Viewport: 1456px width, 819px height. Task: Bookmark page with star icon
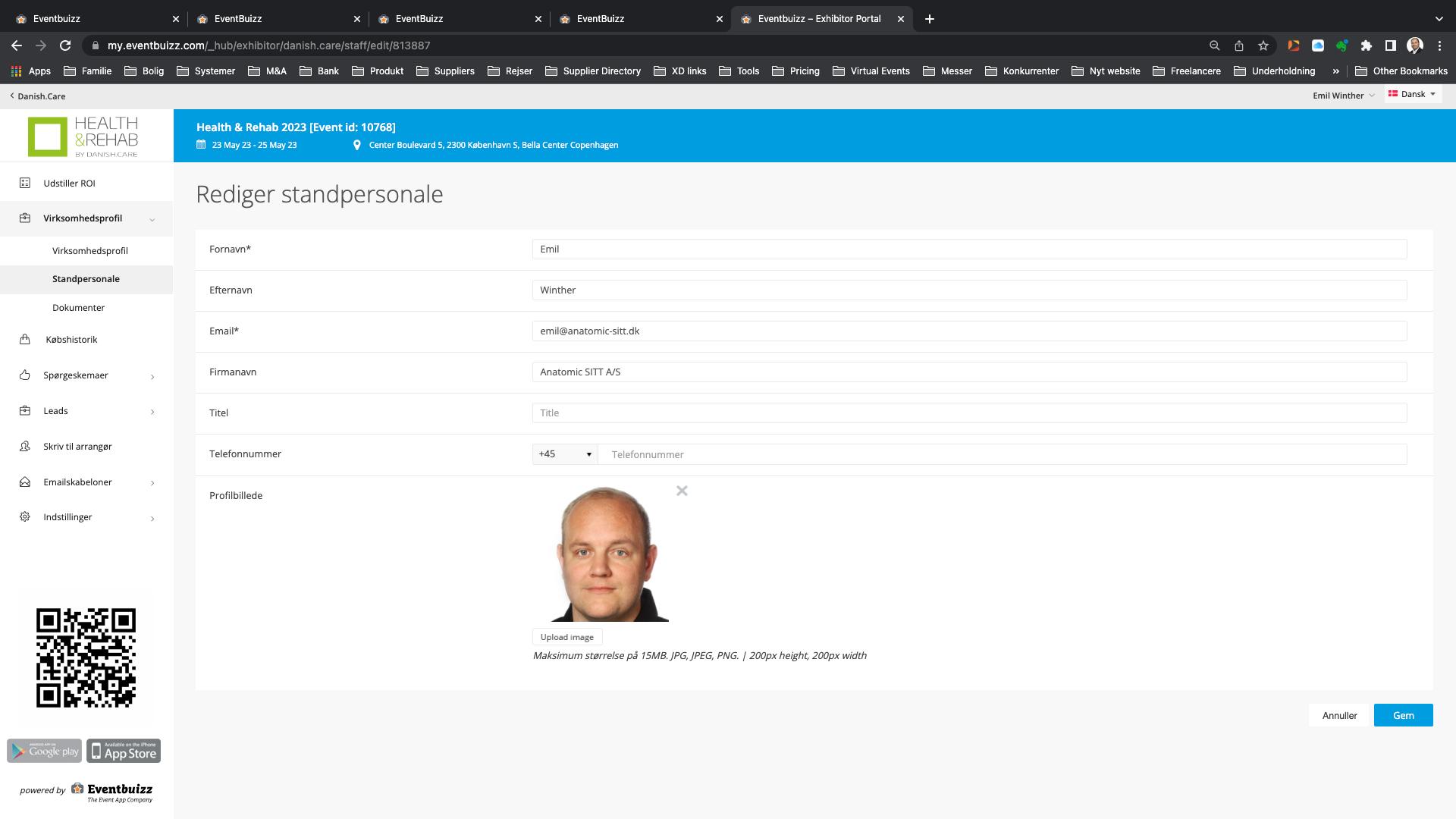(1263, 45)
